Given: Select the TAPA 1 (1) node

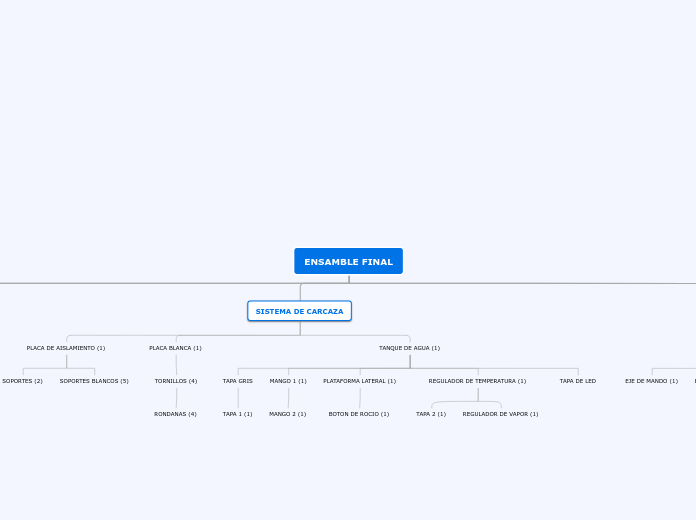Looking at the screenshot, I should [x=237, y=413].
